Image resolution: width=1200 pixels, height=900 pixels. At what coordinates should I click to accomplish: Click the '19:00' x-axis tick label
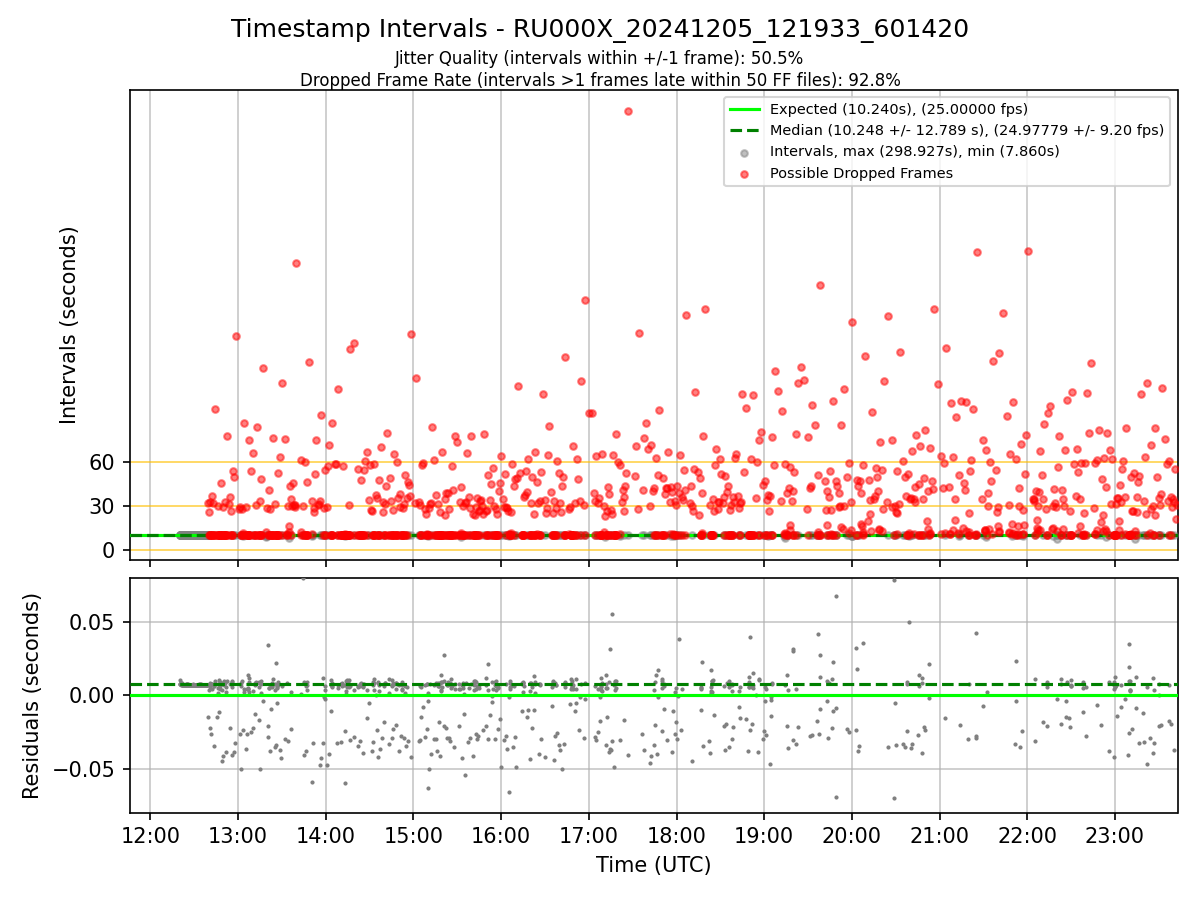pyautogui.click(x=764, y=836)
